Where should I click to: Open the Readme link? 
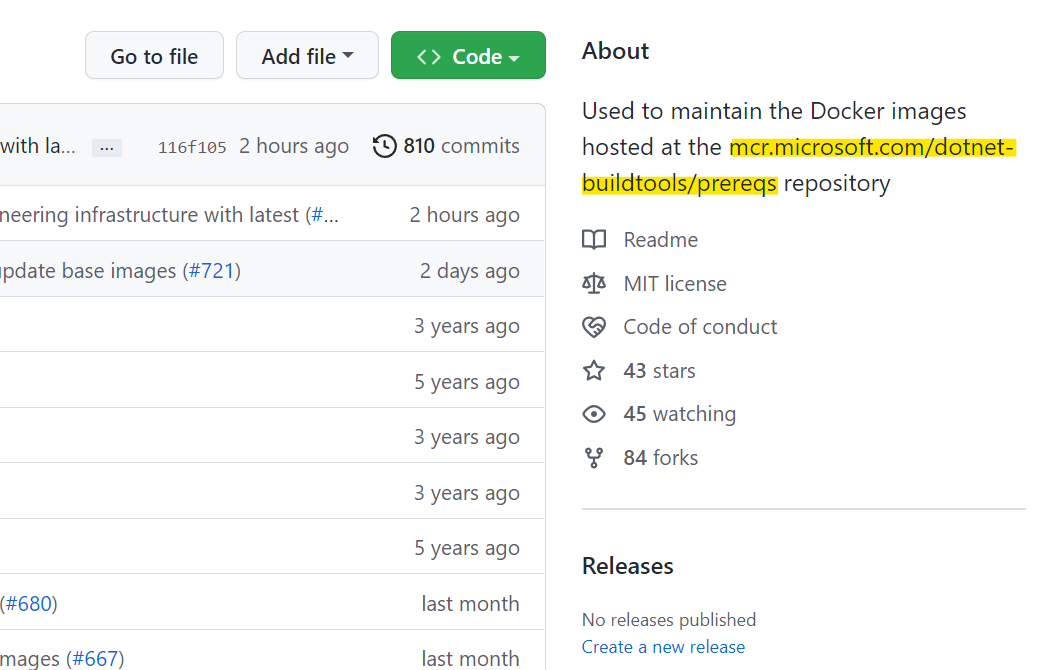pos(661,240)
